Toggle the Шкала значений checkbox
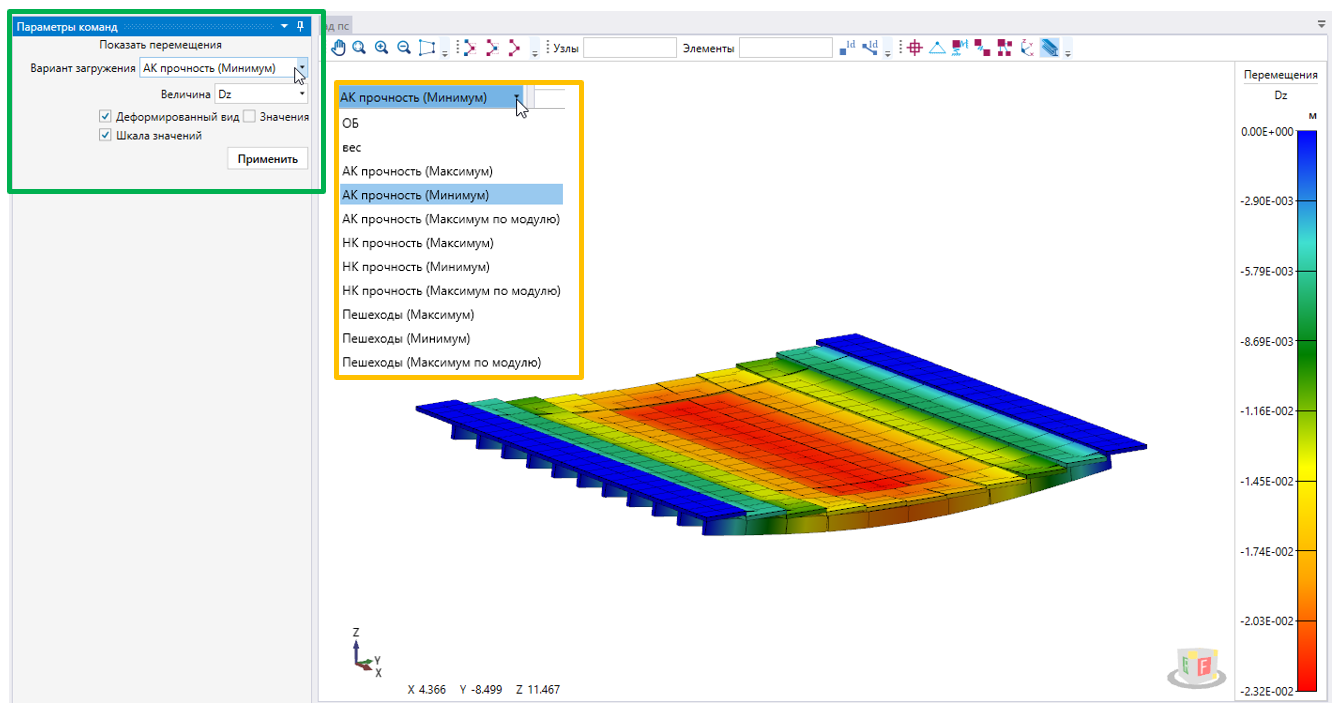The height and width of the screenshot is (712, 1344). 105,135
